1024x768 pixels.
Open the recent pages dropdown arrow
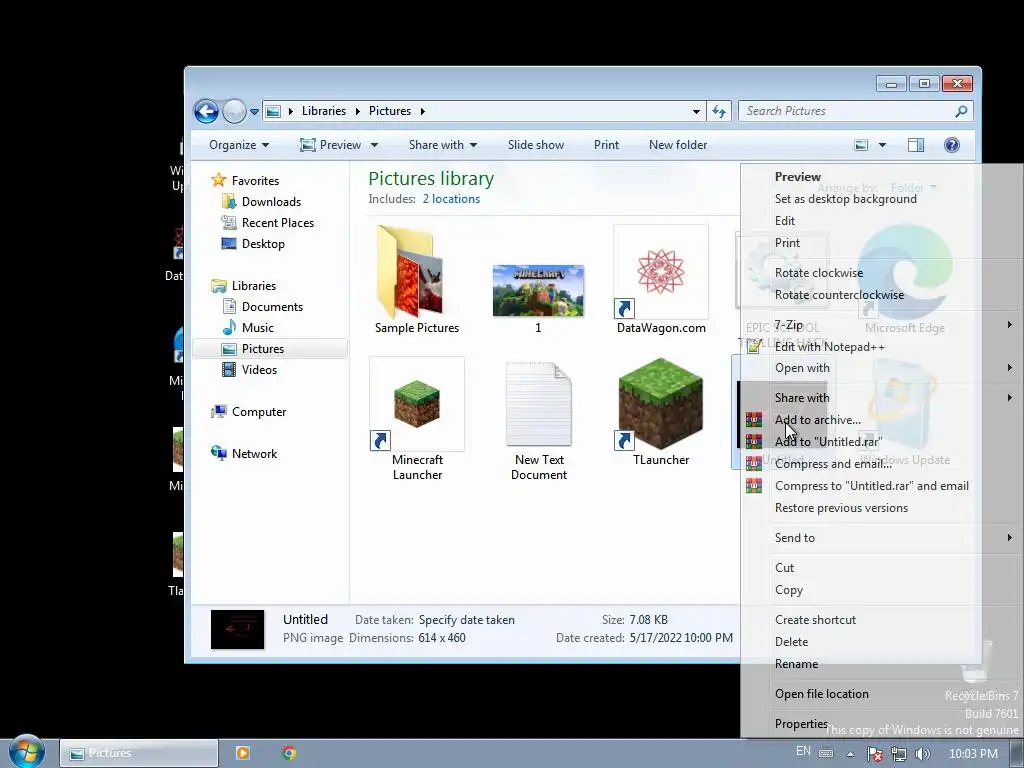[x=254, y=112]
